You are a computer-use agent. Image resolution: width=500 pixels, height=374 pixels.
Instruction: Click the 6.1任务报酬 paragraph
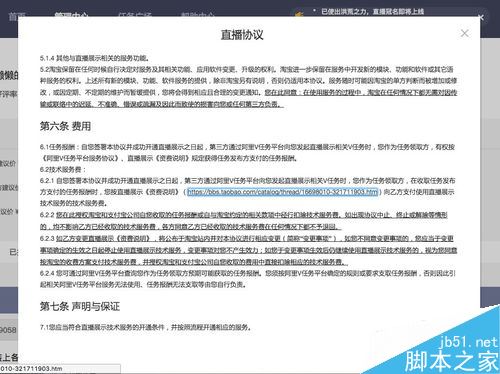pyautogui.click(x=248, y=153)
